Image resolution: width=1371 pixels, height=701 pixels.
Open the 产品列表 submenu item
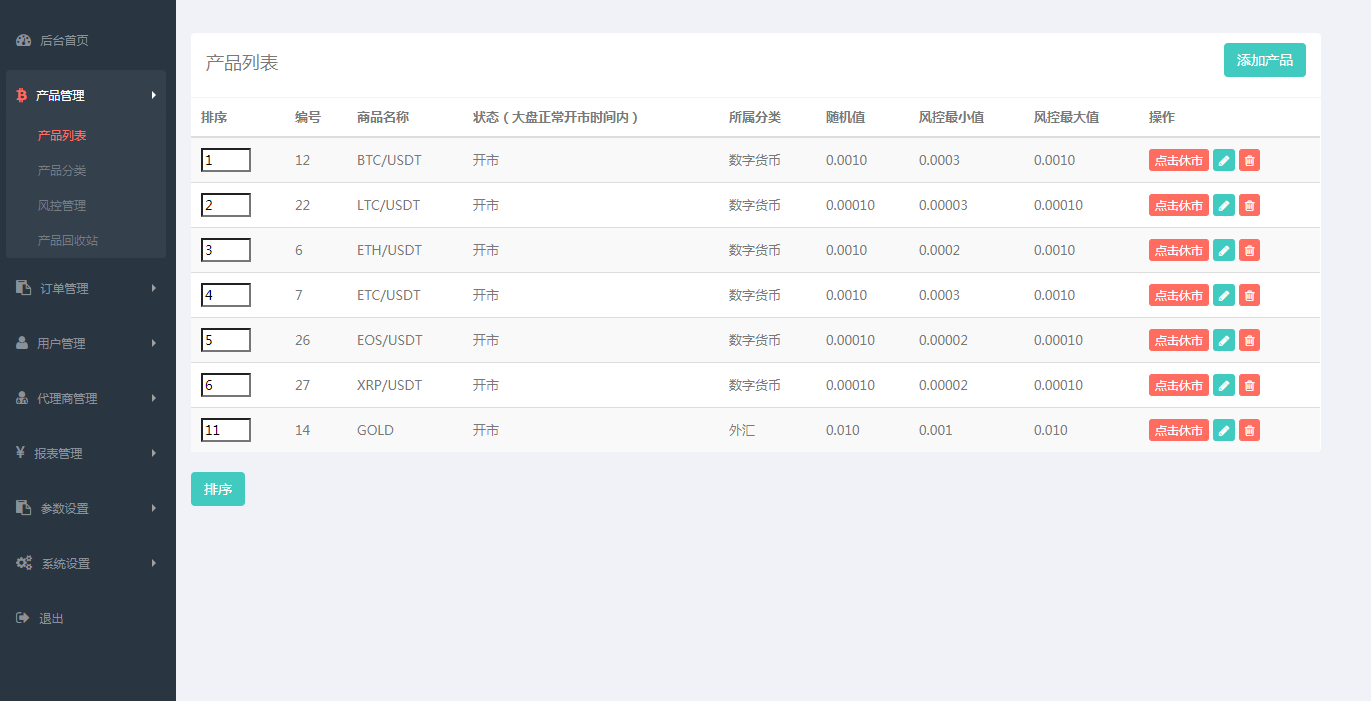click(x=62, y=136)
